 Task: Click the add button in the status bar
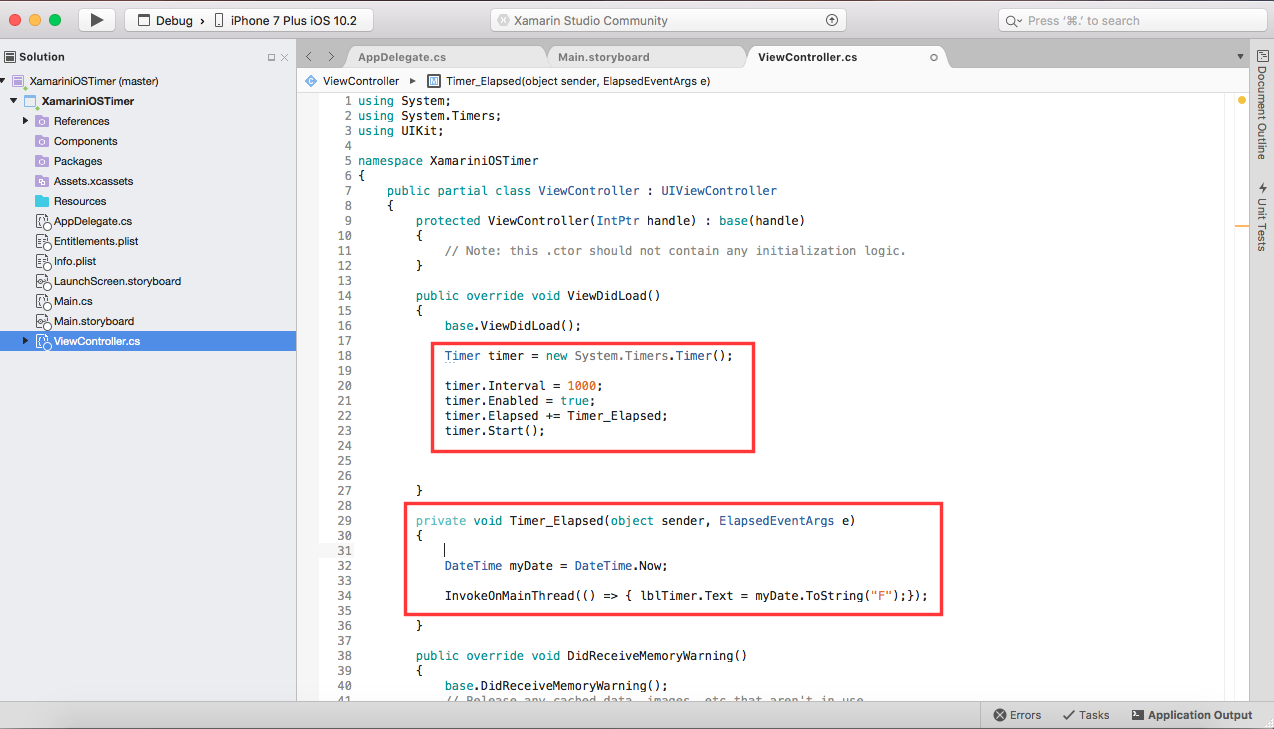(831, 19)
